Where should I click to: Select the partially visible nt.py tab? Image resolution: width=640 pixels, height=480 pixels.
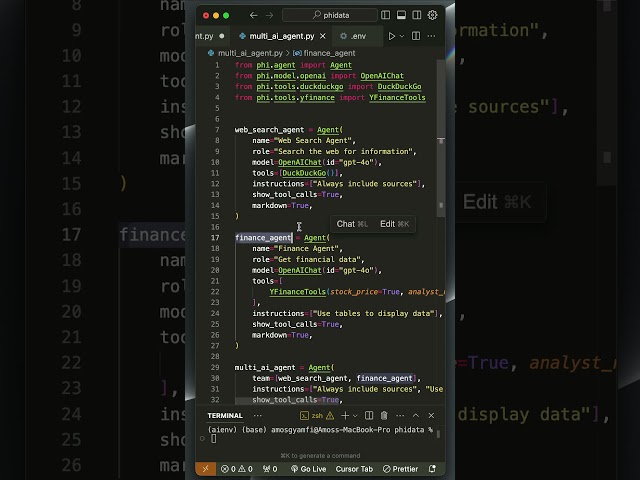(209, 36)
